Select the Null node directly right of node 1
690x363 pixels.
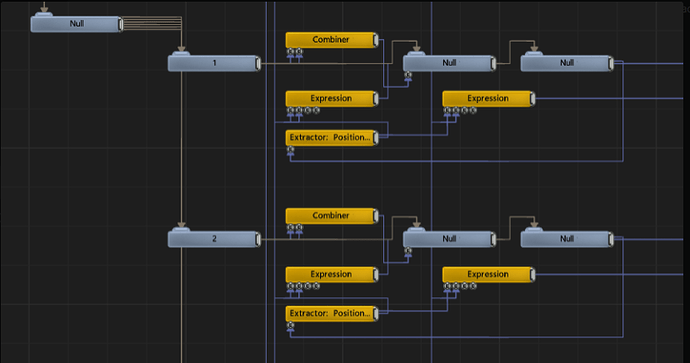coord(450,63)
